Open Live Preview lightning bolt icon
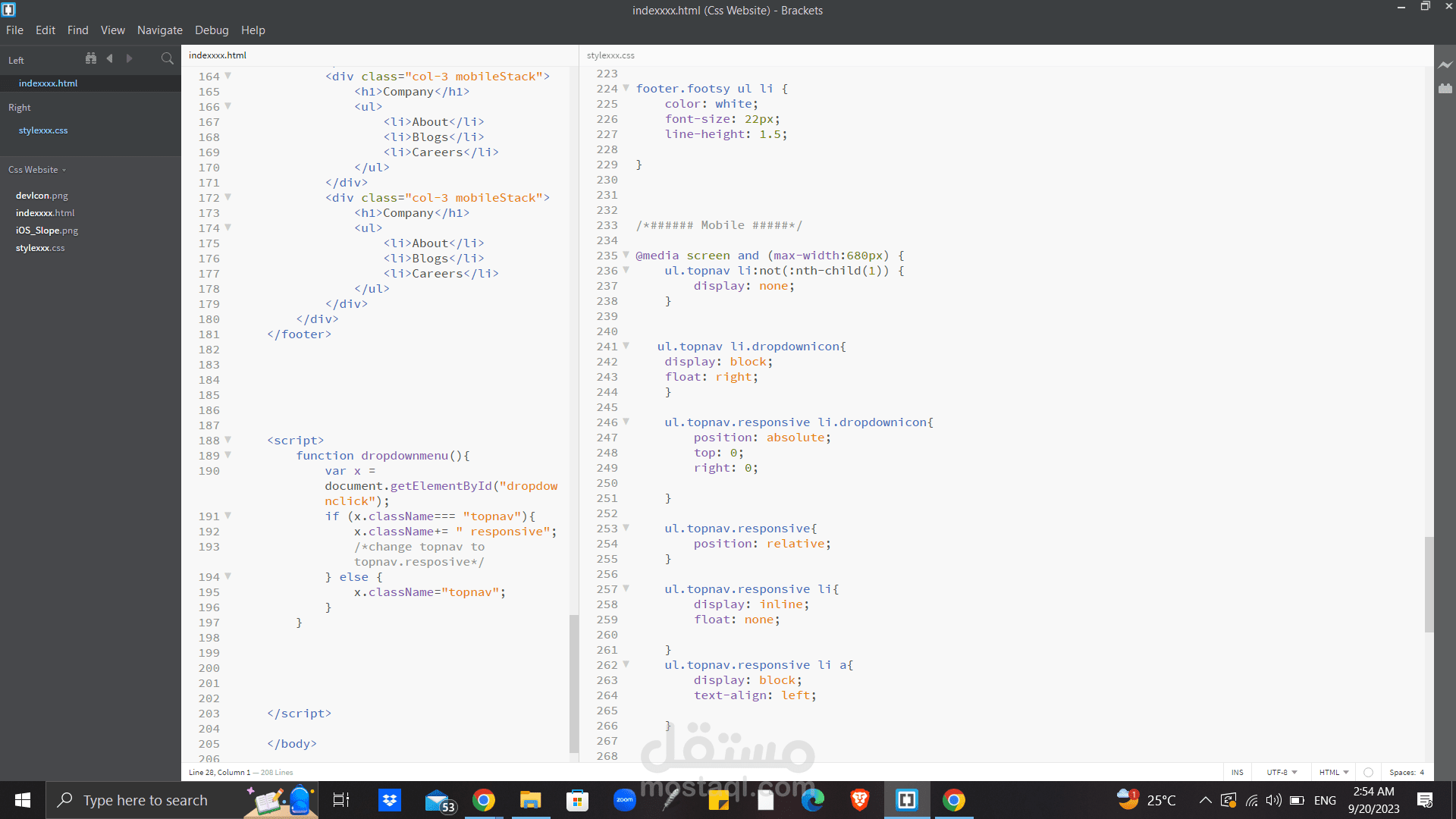 pyautogui.click(x=1445, y=65)
